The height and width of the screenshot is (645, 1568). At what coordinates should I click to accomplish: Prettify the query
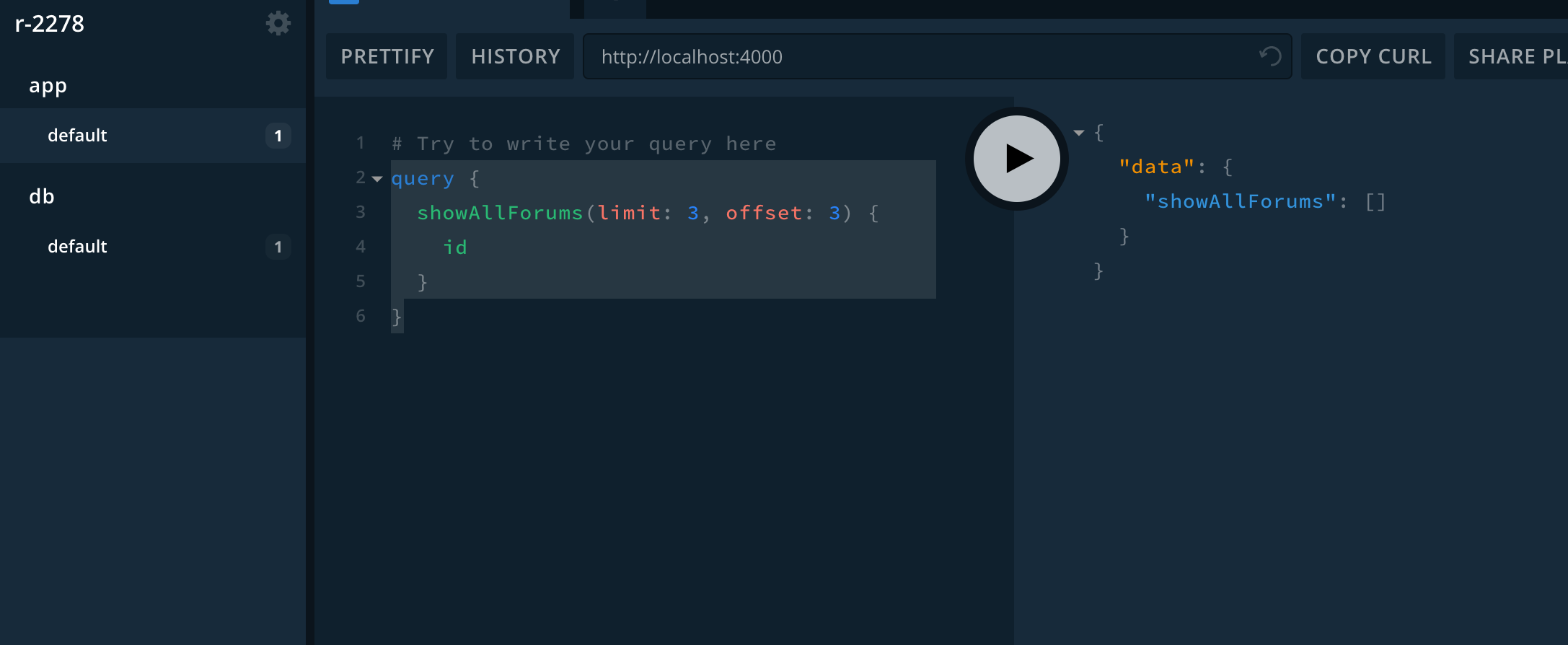click(387, 56)
